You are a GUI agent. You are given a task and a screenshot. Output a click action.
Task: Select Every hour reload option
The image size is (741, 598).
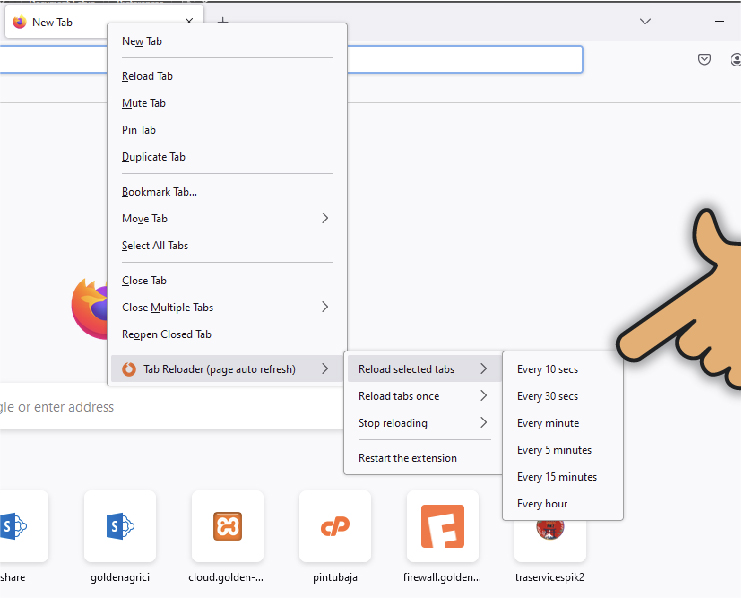click(542, 504)
